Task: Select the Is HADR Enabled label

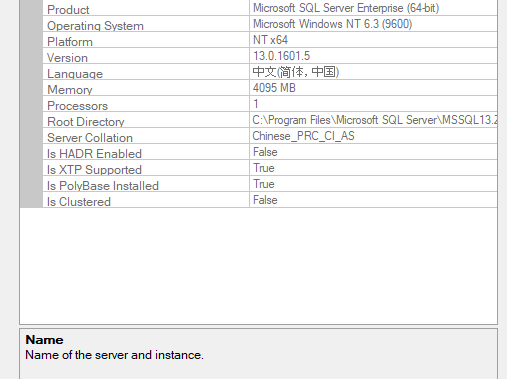Action: [94, 154]
